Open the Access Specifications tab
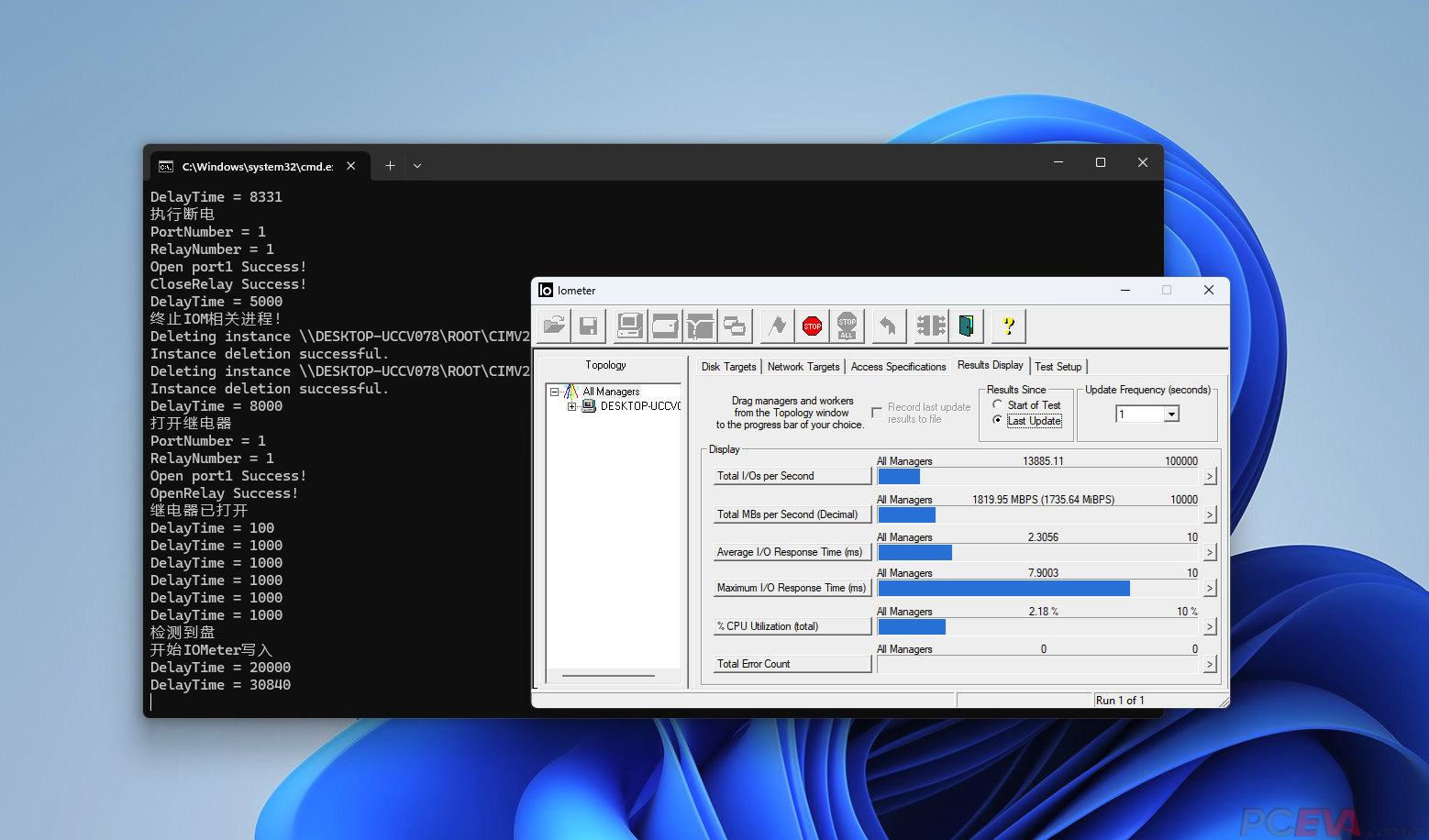Image resolution: width=1429 pixels, height=840 pixels. (898, 367)
